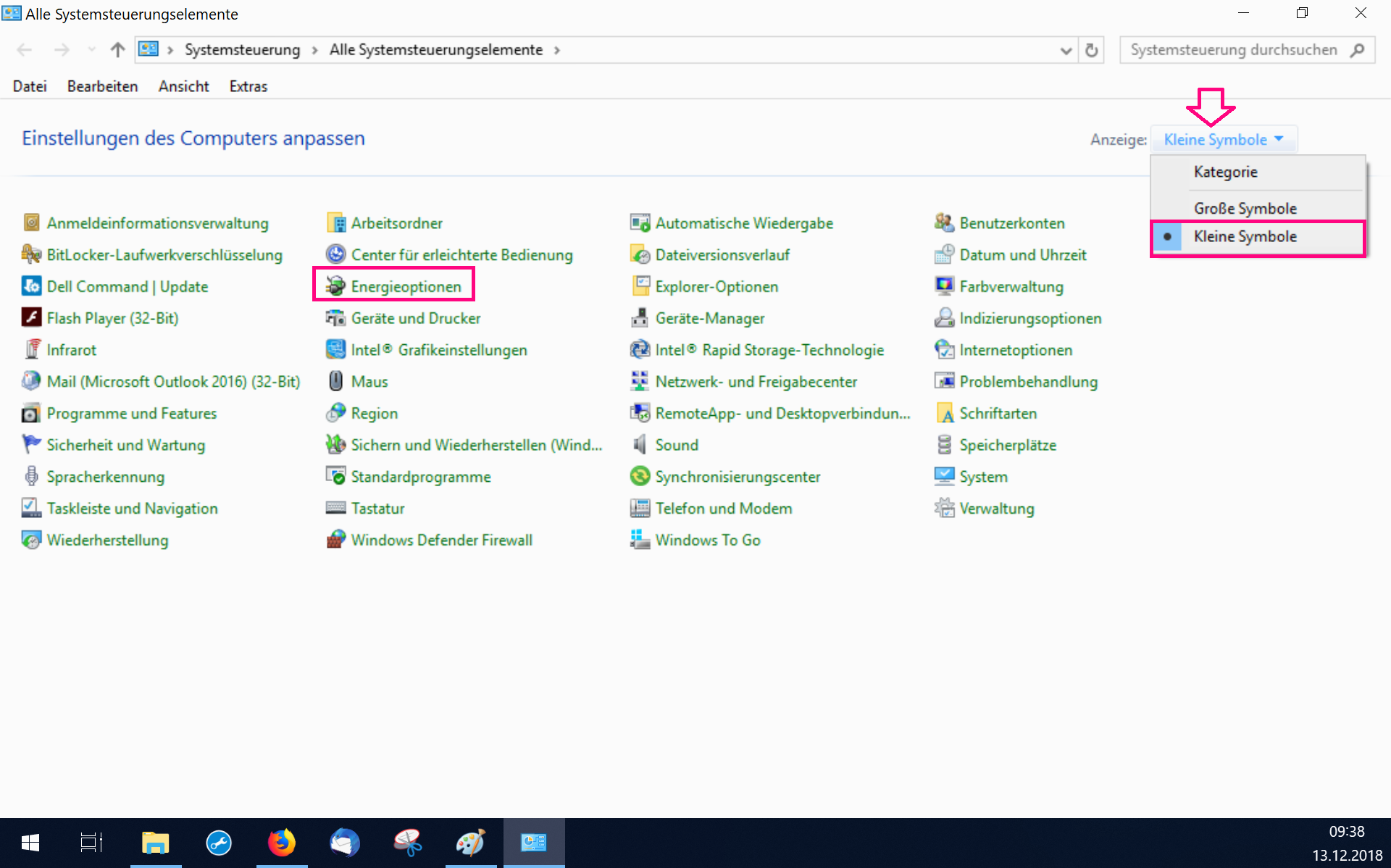Click the Systemsteuerung durchsuchen search field
1391x868 pixels.
(x=1233, y=50)
